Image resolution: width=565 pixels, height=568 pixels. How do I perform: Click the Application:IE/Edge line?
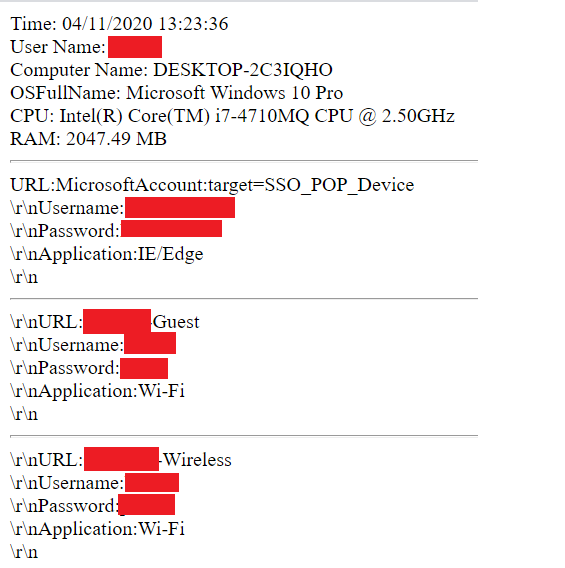click(107, 254)
